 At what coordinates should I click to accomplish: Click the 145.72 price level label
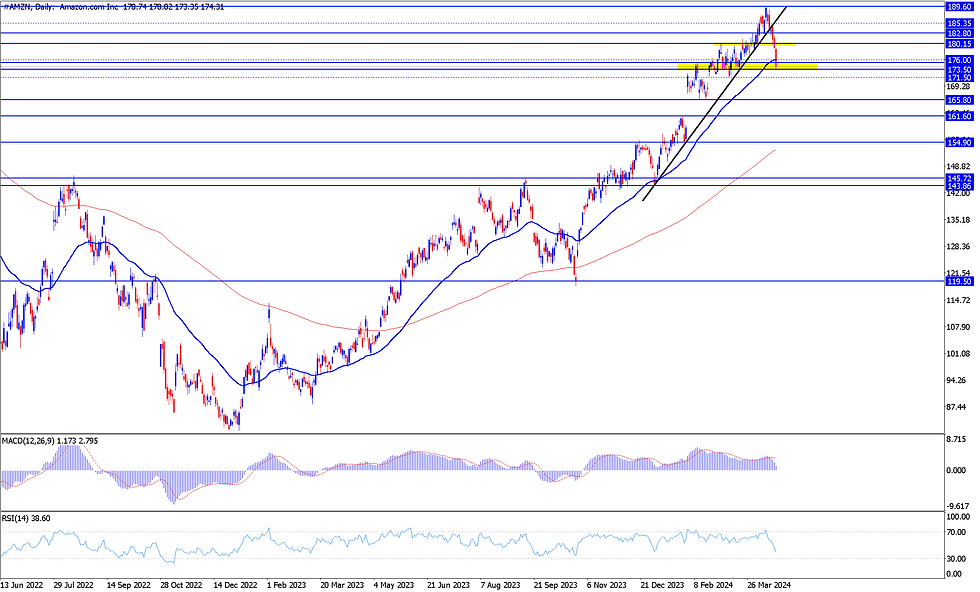[959, 178]
